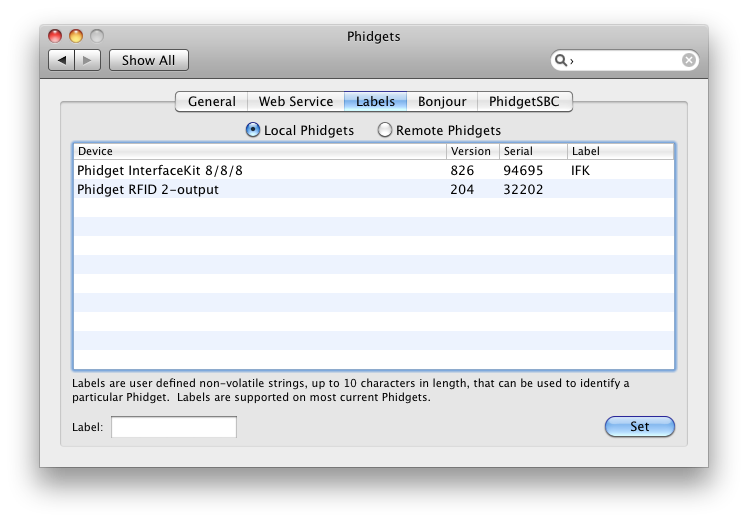The width and height of the screenshot is (748, 522).
Task: Go back with the left arrow button
Action: [x=62, y=60]
